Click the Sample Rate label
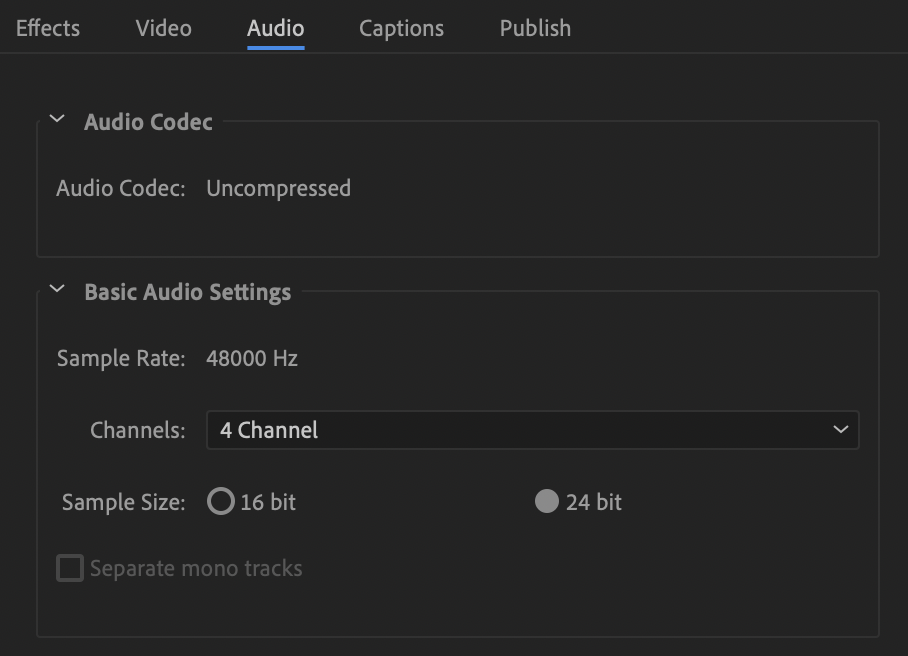The image size is (908, 656). point(120,358)
